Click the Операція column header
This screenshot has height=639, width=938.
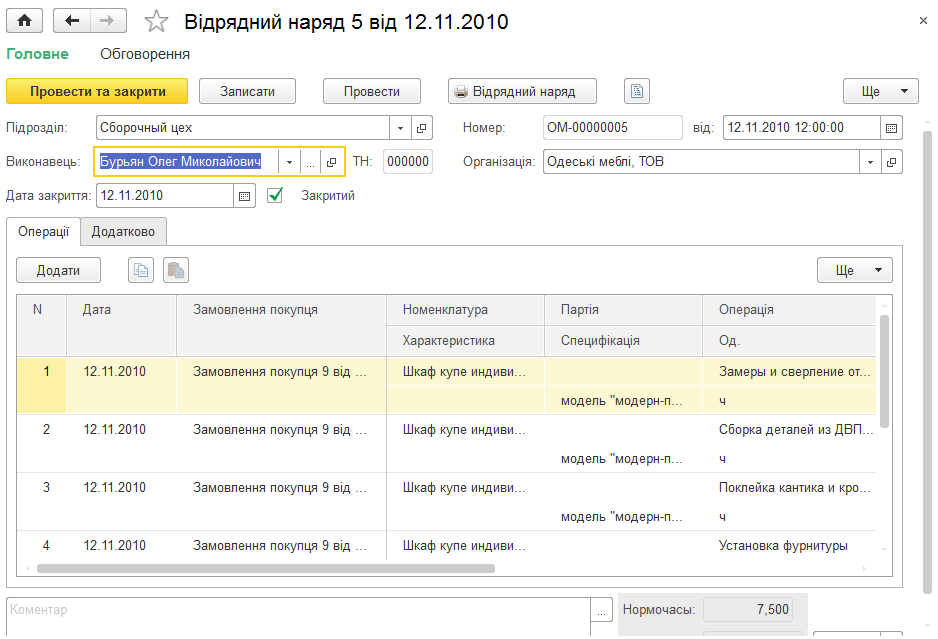point(789,310)
